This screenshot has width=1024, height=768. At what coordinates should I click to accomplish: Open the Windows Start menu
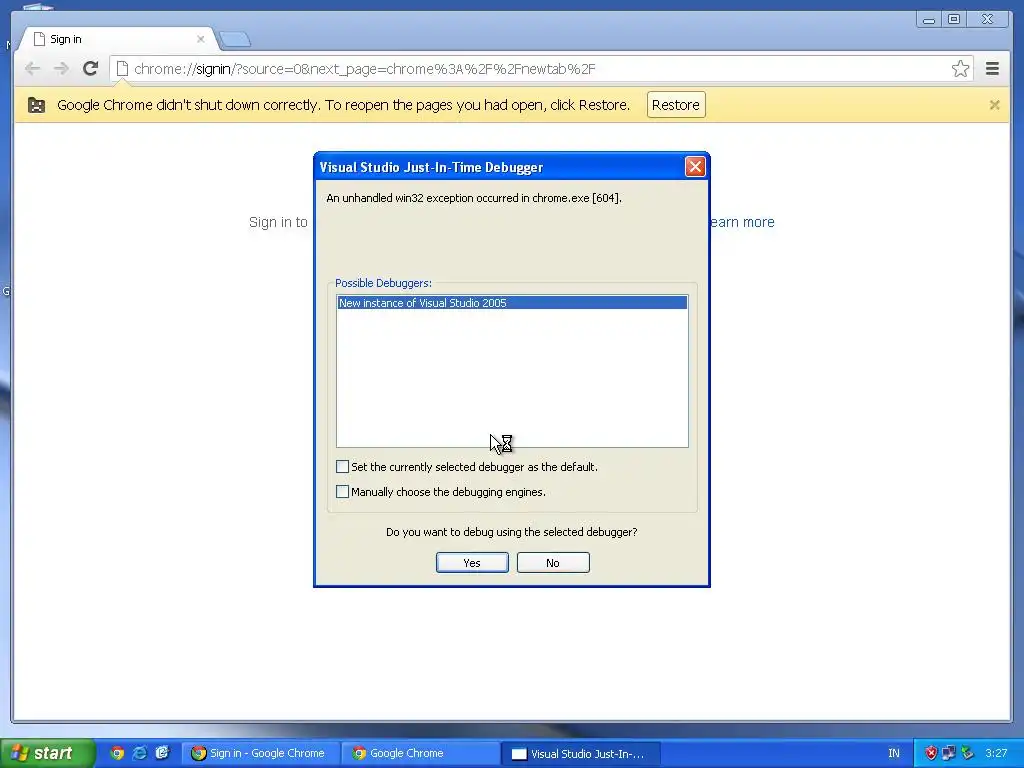click(x=46, y=753)
